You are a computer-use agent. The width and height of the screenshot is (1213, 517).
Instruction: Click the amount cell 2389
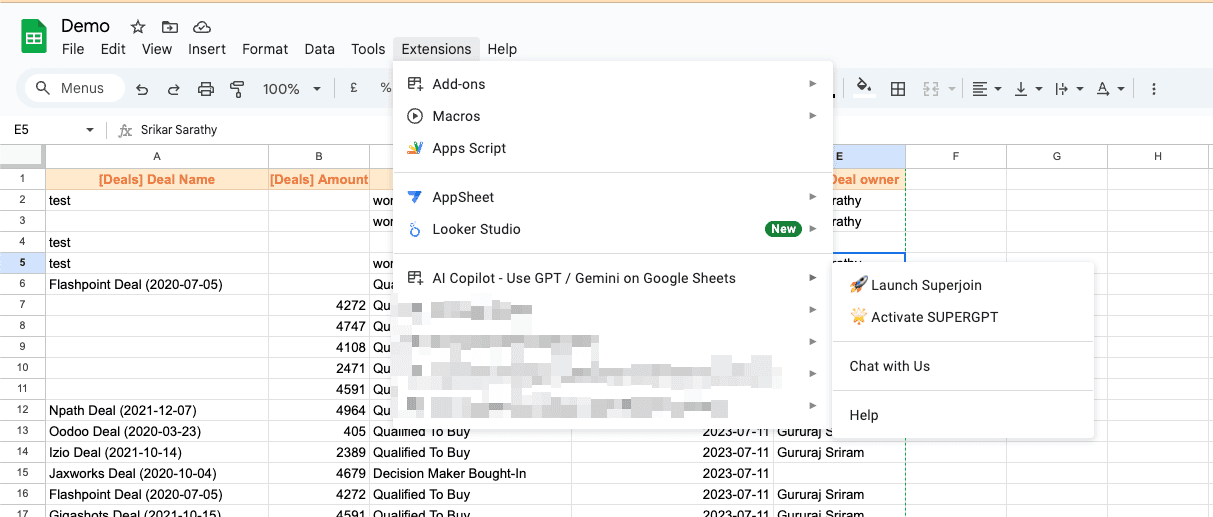(319, 452)
